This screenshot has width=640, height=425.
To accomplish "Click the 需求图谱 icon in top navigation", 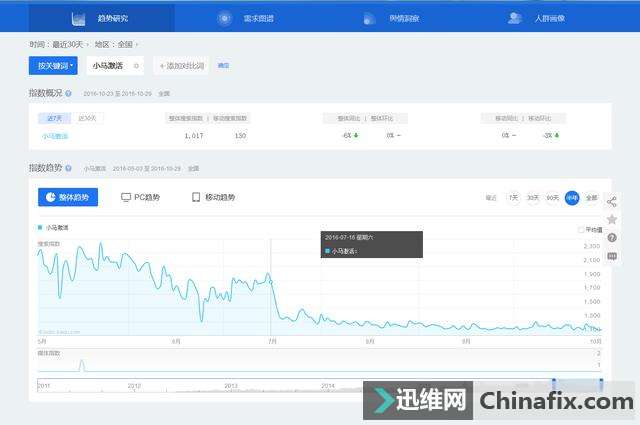I will (x=224, y=19).
